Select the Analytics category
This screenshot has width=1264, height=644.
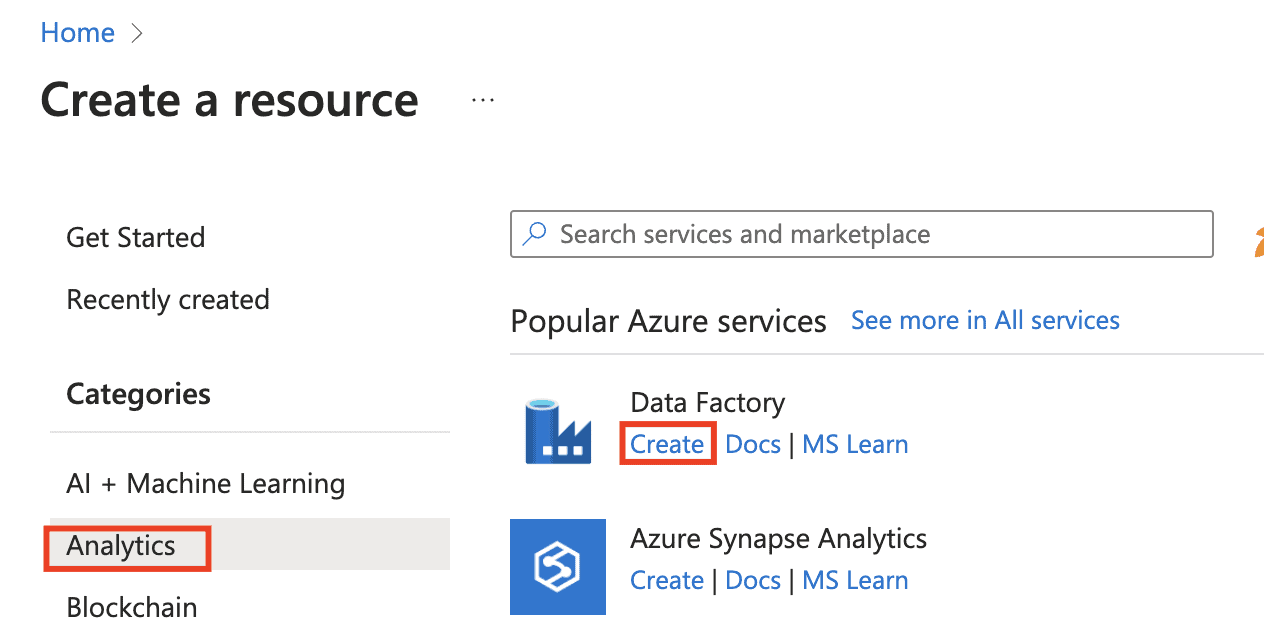point(121,546)
